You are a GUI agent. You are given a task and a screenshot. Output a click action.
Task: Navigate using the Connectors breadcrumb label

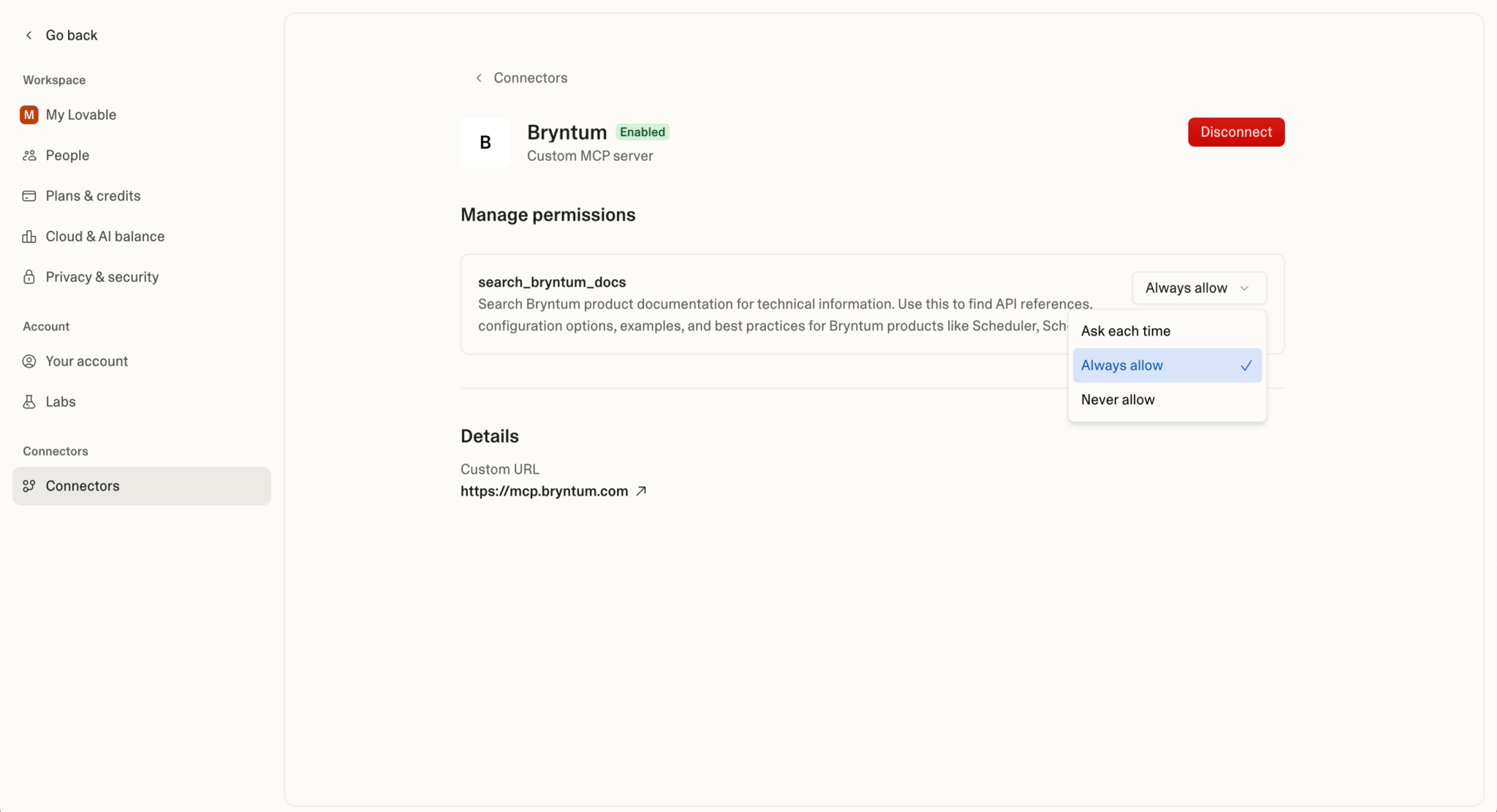click(x=530, y=77)
